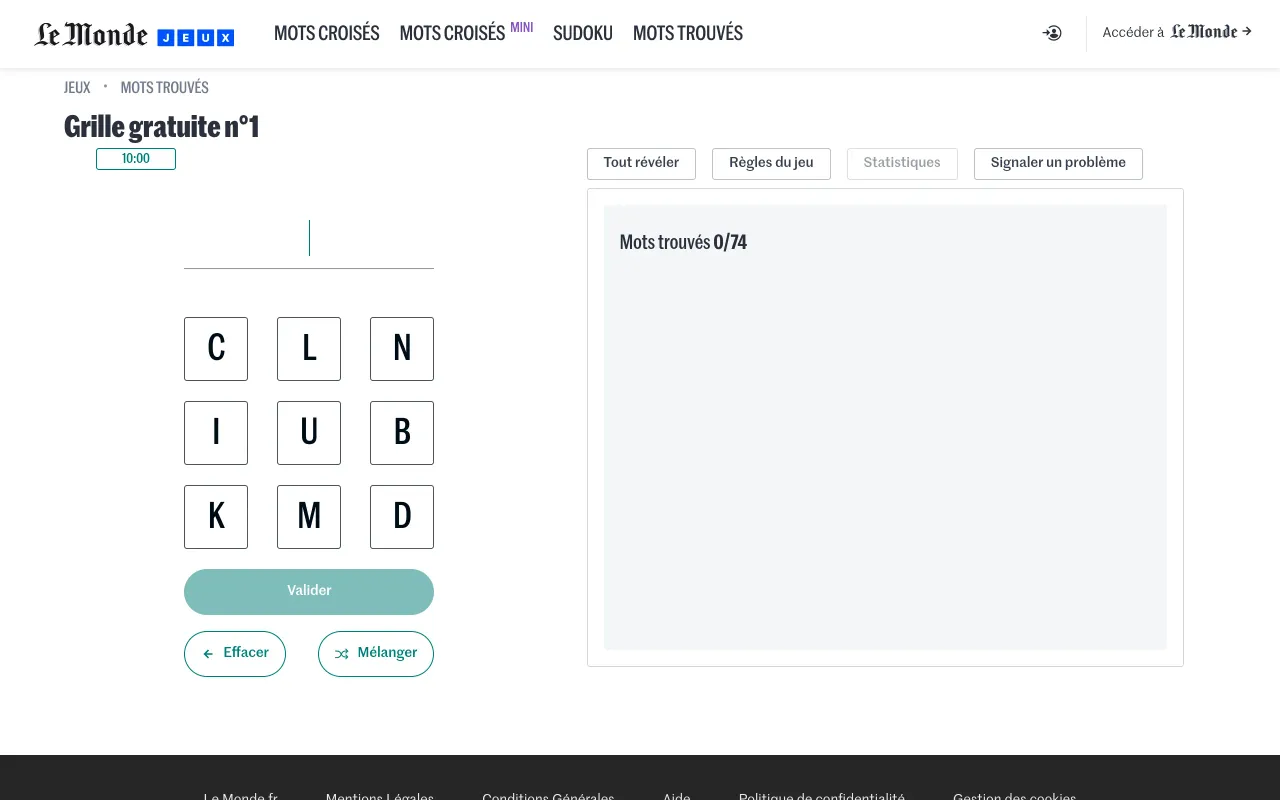
Task: Click the Le Monde Jeux logo
Action: click(135, 35)
